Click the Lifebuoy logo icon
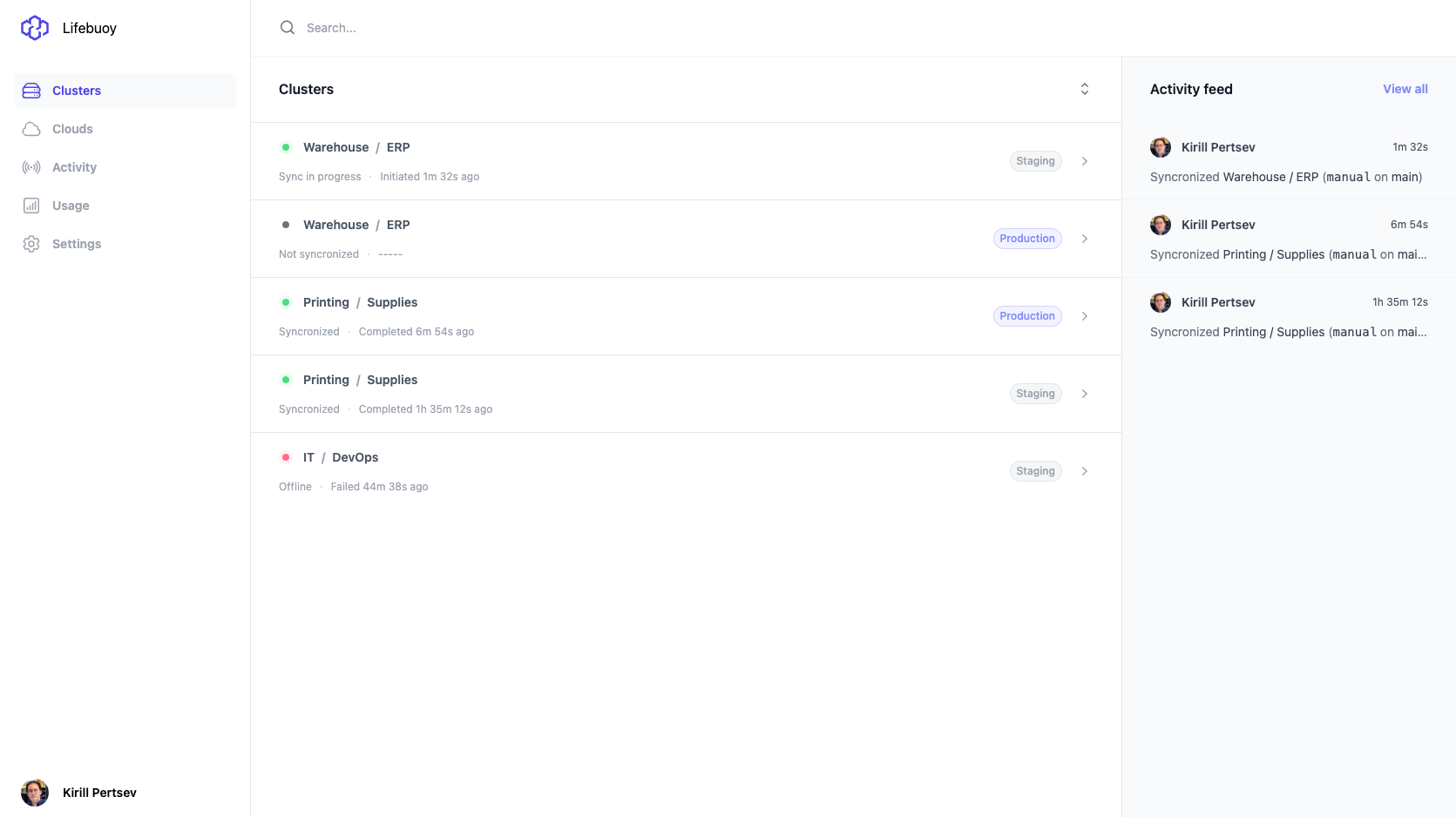This screenshot has height=817, width=1456. click(x=35, y=28)
